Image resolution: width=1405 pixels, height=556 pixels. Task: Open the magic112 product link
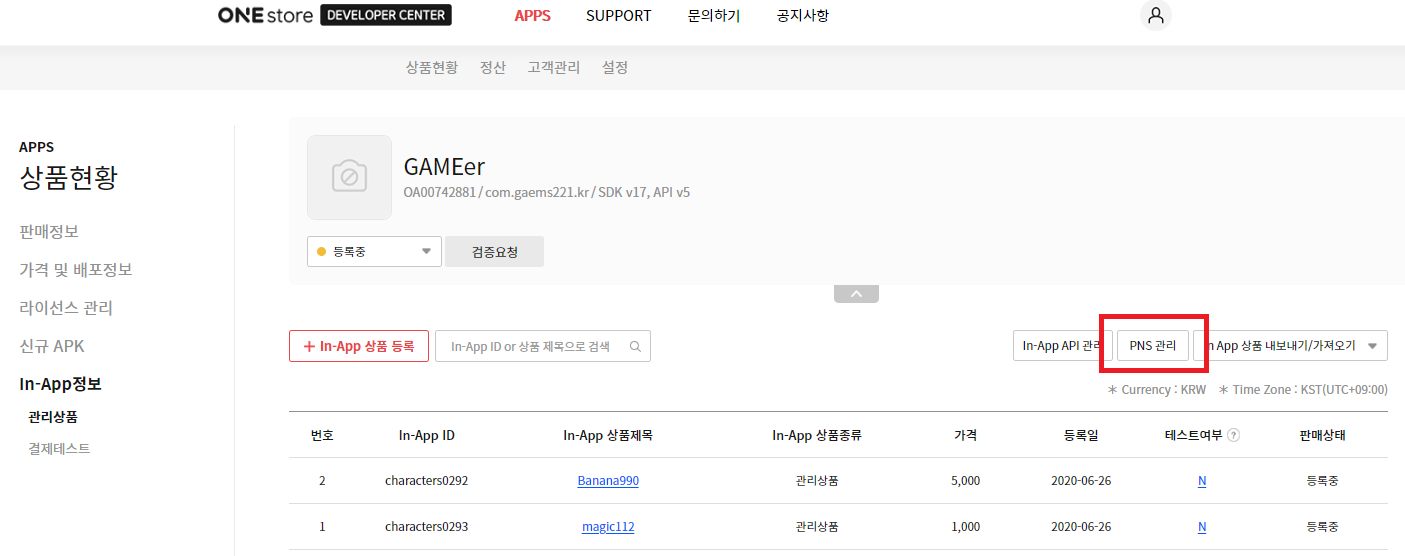[x=608, y=527]
